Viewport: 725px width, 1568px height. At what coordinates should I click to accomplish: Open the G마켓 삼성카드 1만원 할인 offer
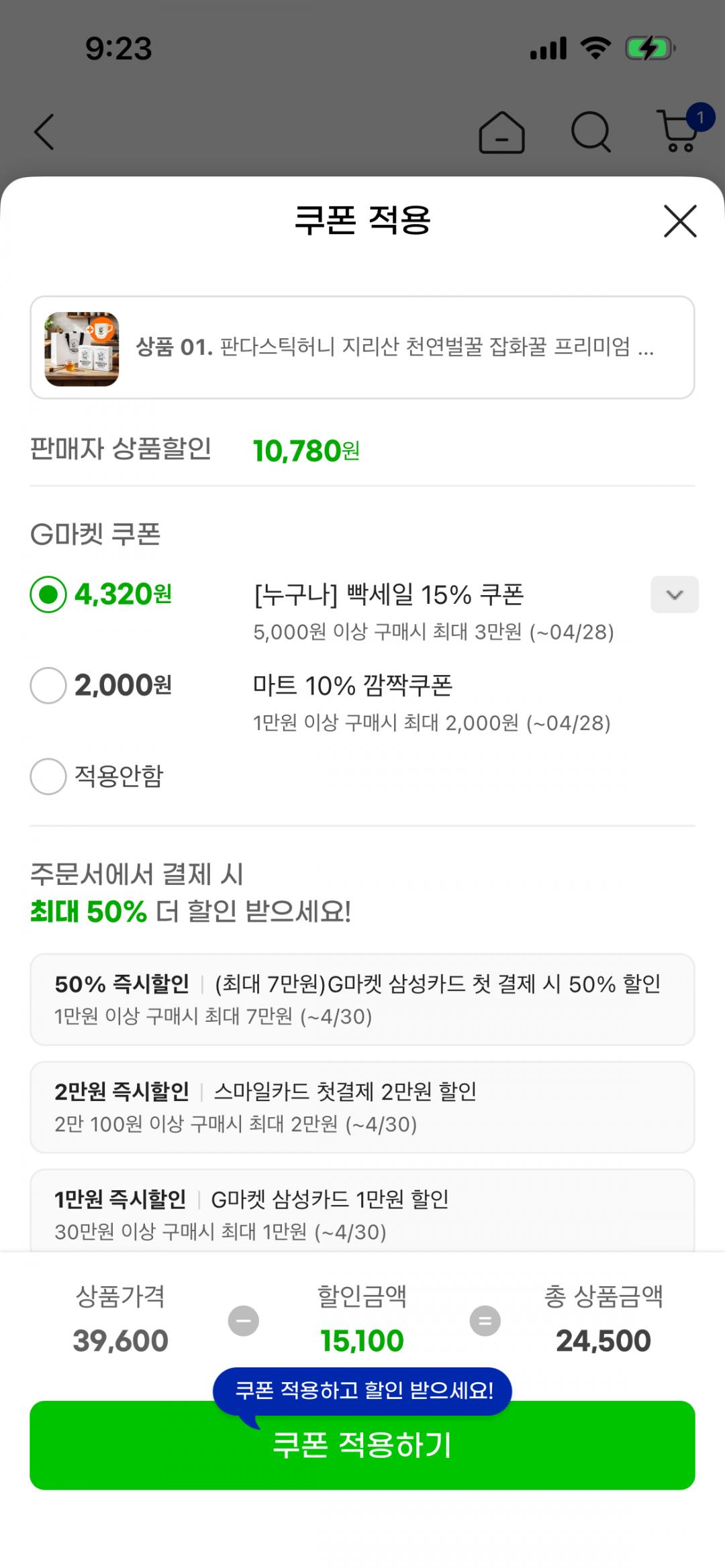pyautogui.click(x=362, y=1212)
